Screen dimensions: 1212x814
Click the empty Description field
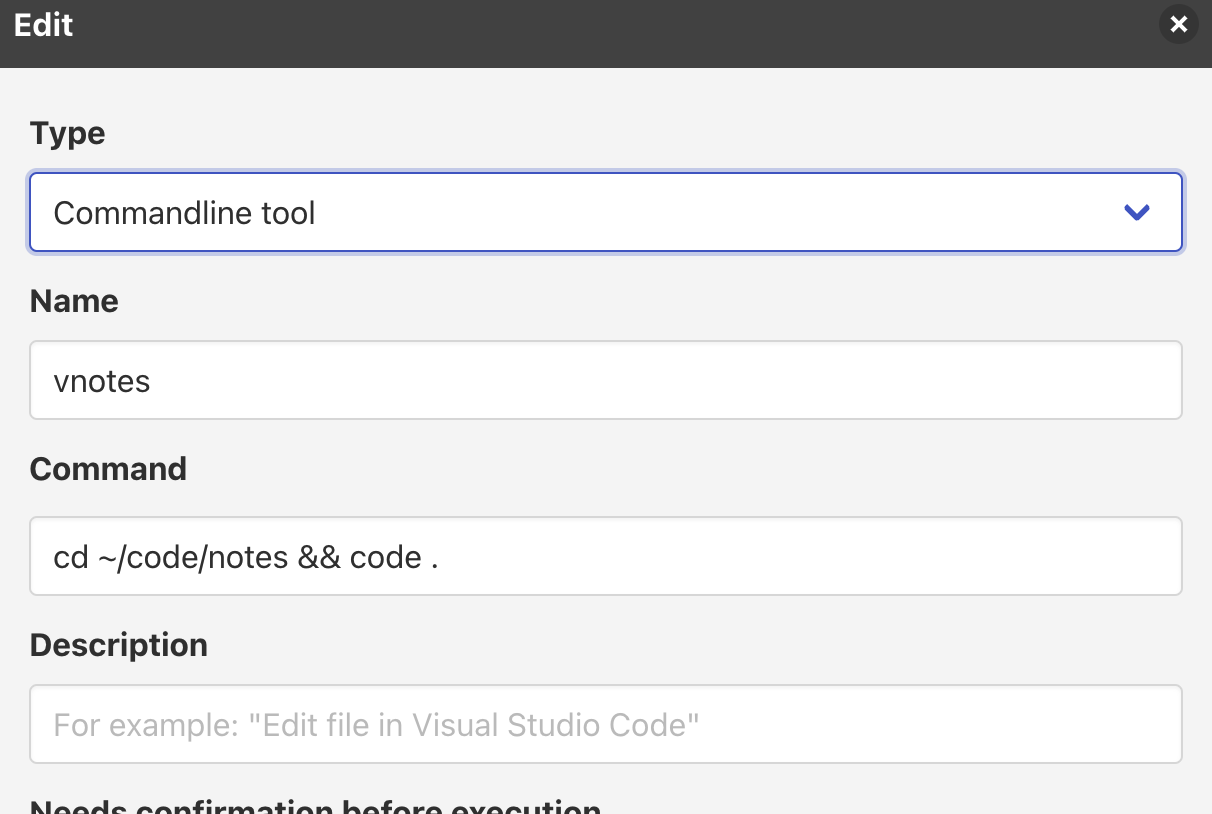[605, 724]
